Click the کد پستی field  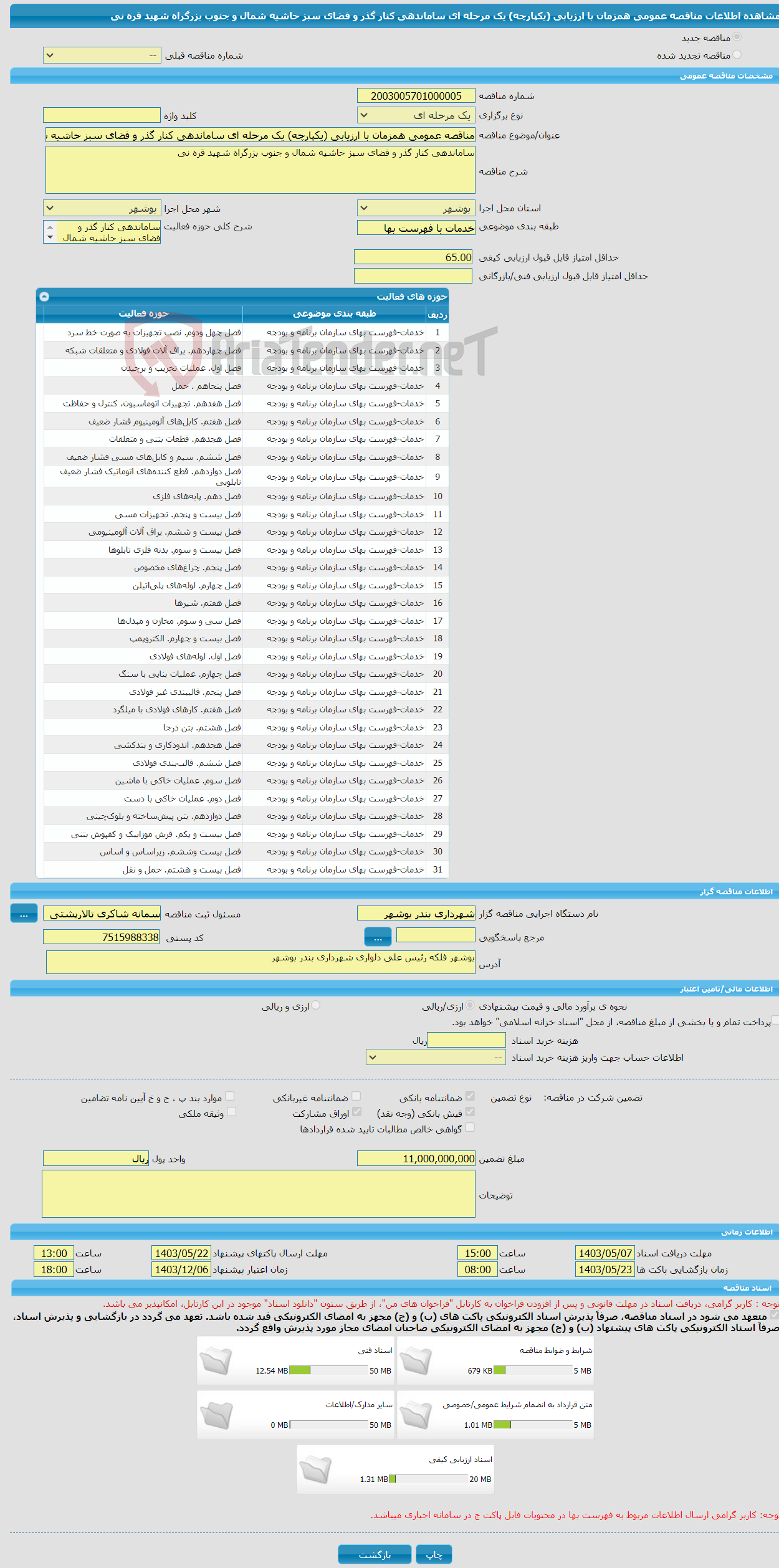[x=102, y=937]
